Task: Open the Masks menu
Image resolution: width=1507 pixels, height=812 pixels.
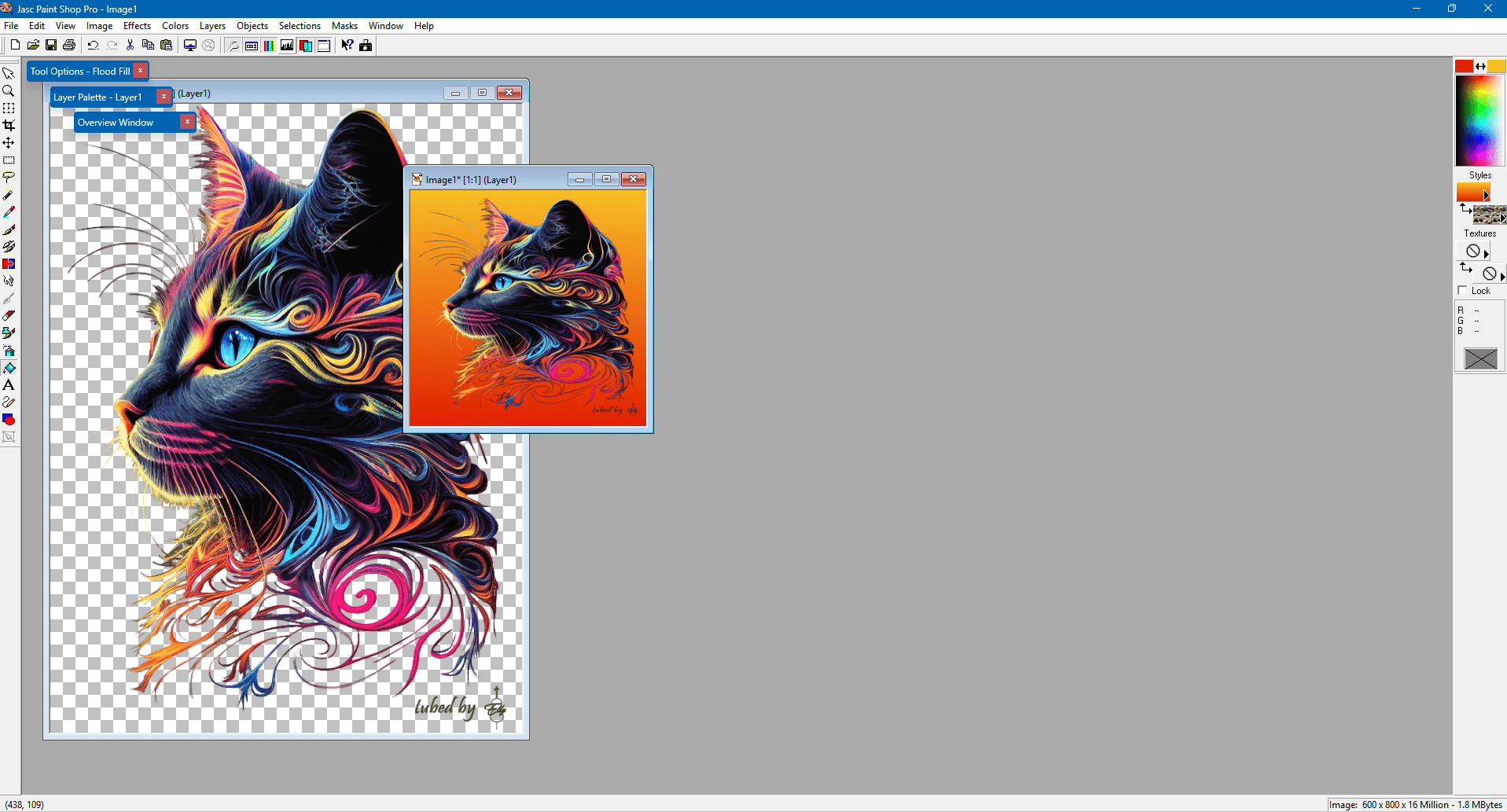Action: (x=344, y=26)
